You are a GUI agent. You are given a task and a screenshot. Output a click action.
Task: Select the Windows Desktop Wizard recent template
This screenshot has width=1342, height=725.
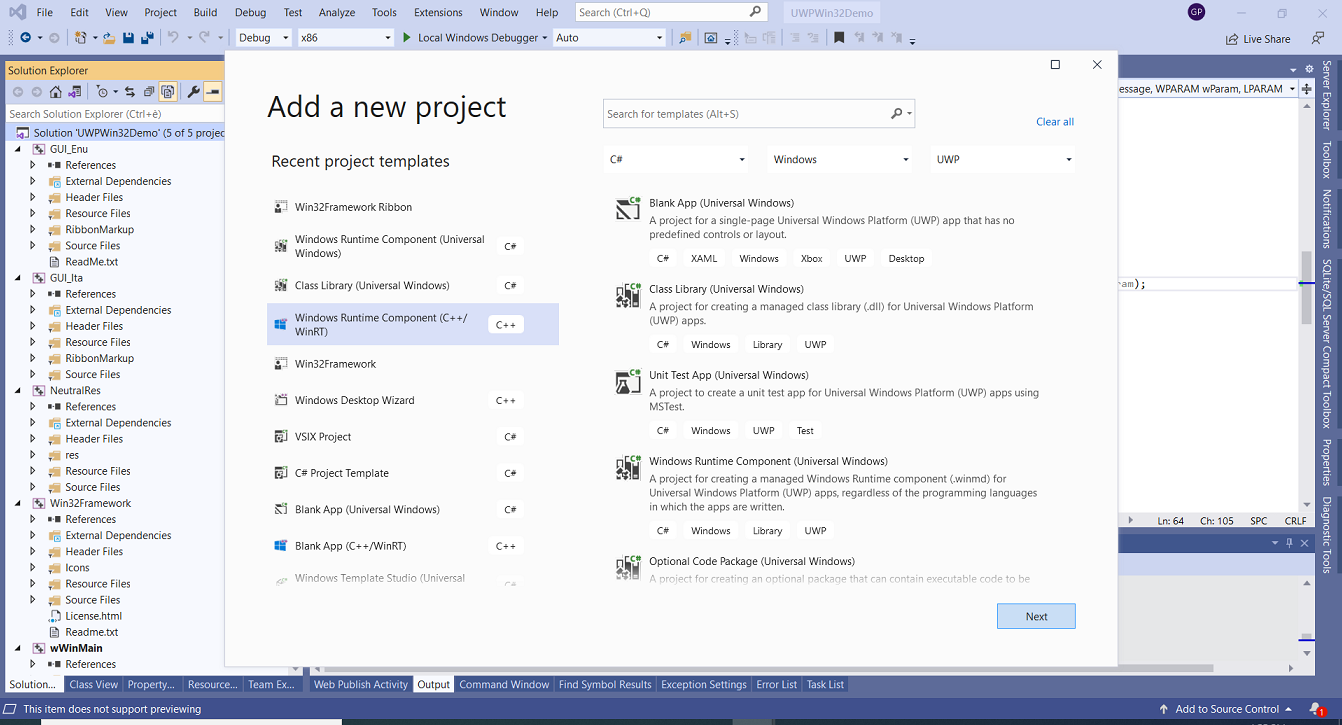[413, 400]
